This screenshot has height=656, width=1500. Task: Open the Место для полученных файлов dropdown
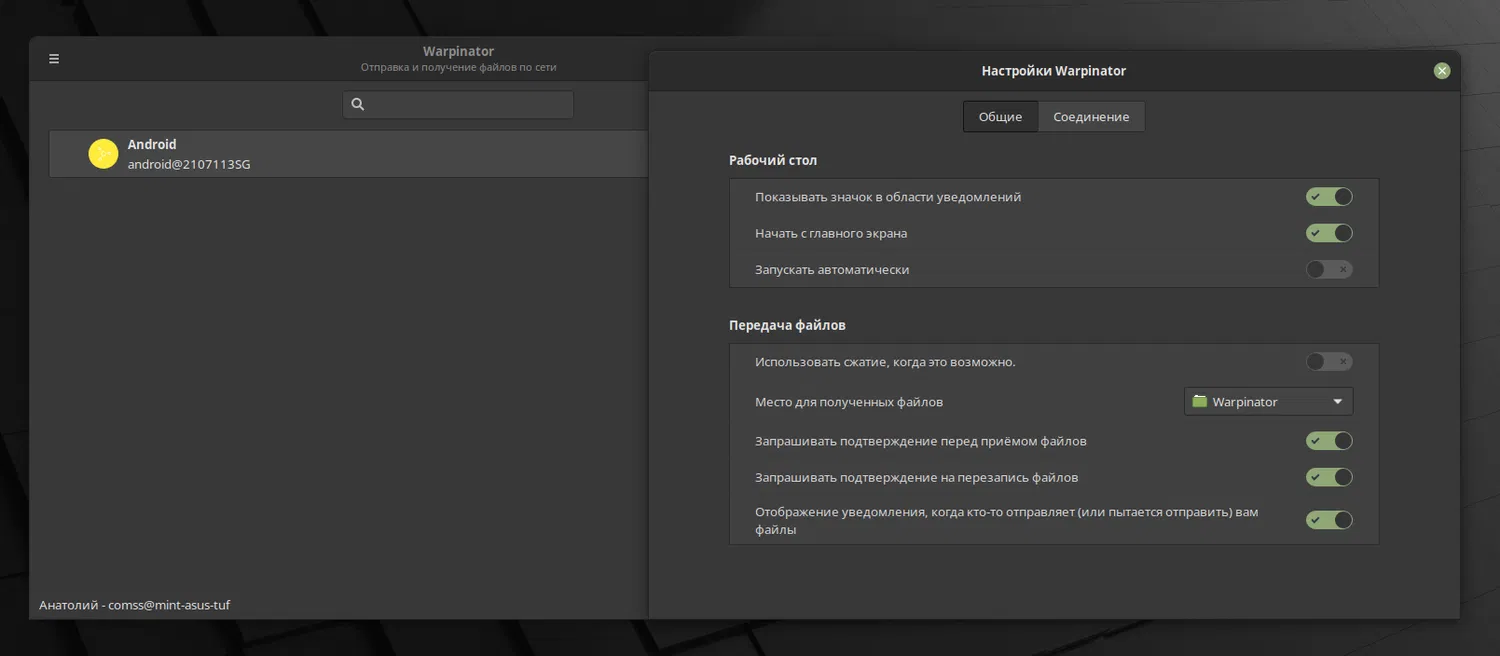[1268, 401]
